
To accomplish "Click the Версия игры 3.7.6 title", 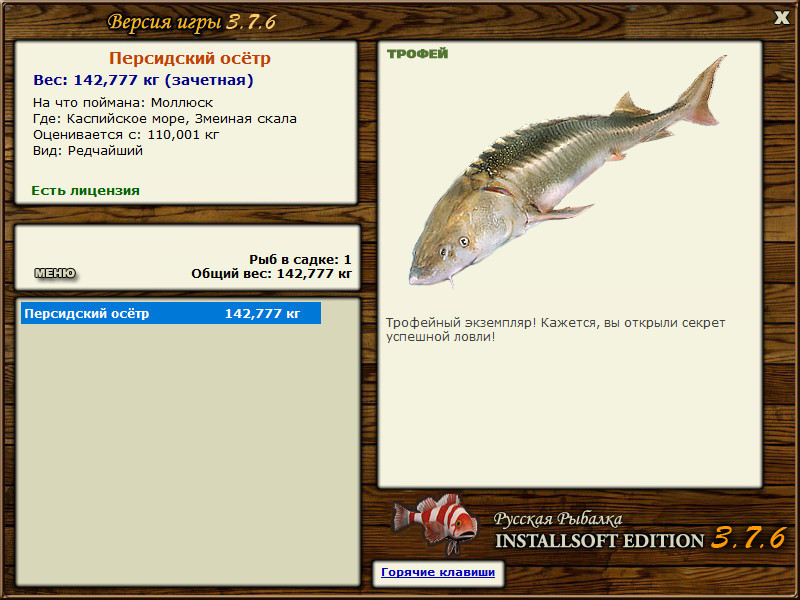I will point(192,22).
